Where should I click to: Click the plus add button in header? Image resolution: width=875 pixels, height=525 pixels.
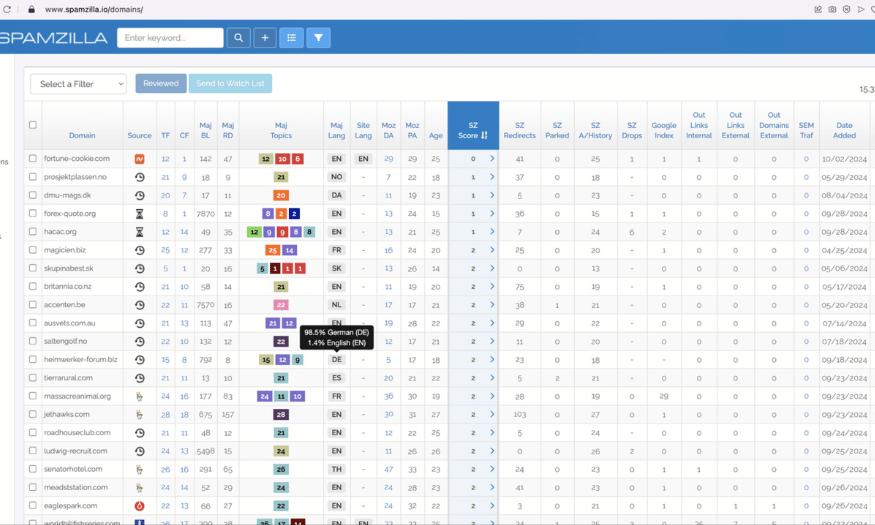click(265, 38)
